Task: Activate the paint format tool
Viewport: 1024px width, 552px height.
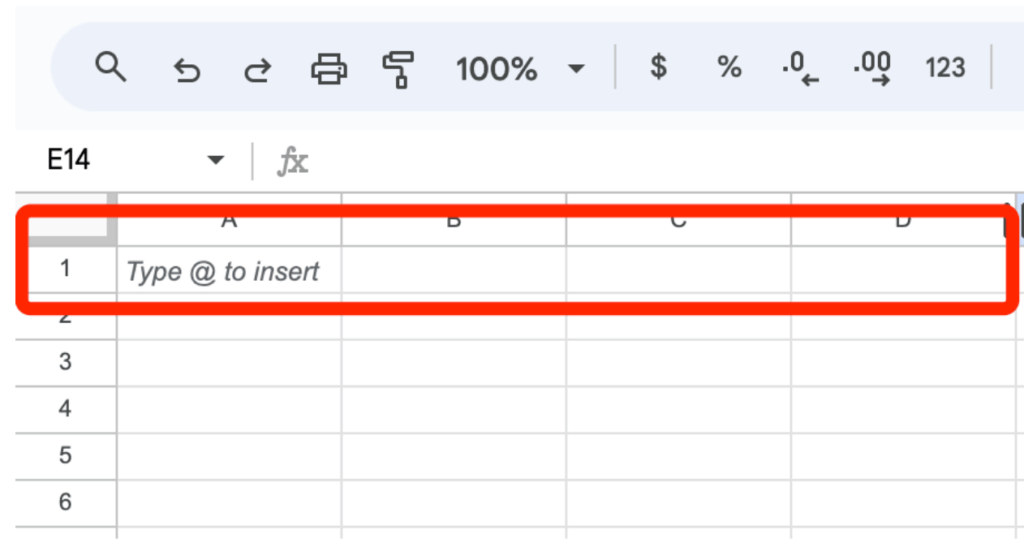Action: (398, 69)
